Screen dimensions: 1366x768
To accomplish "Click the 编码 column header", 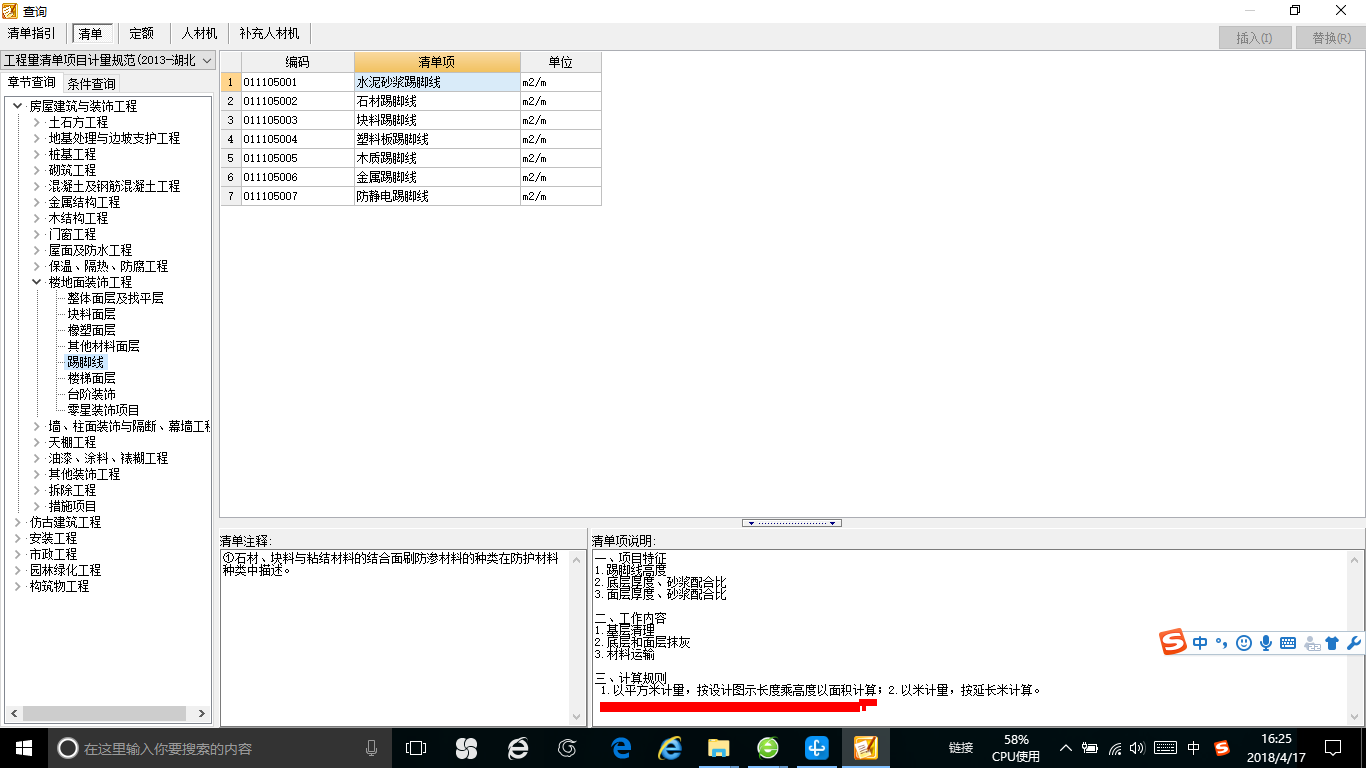I will [298, 62].
